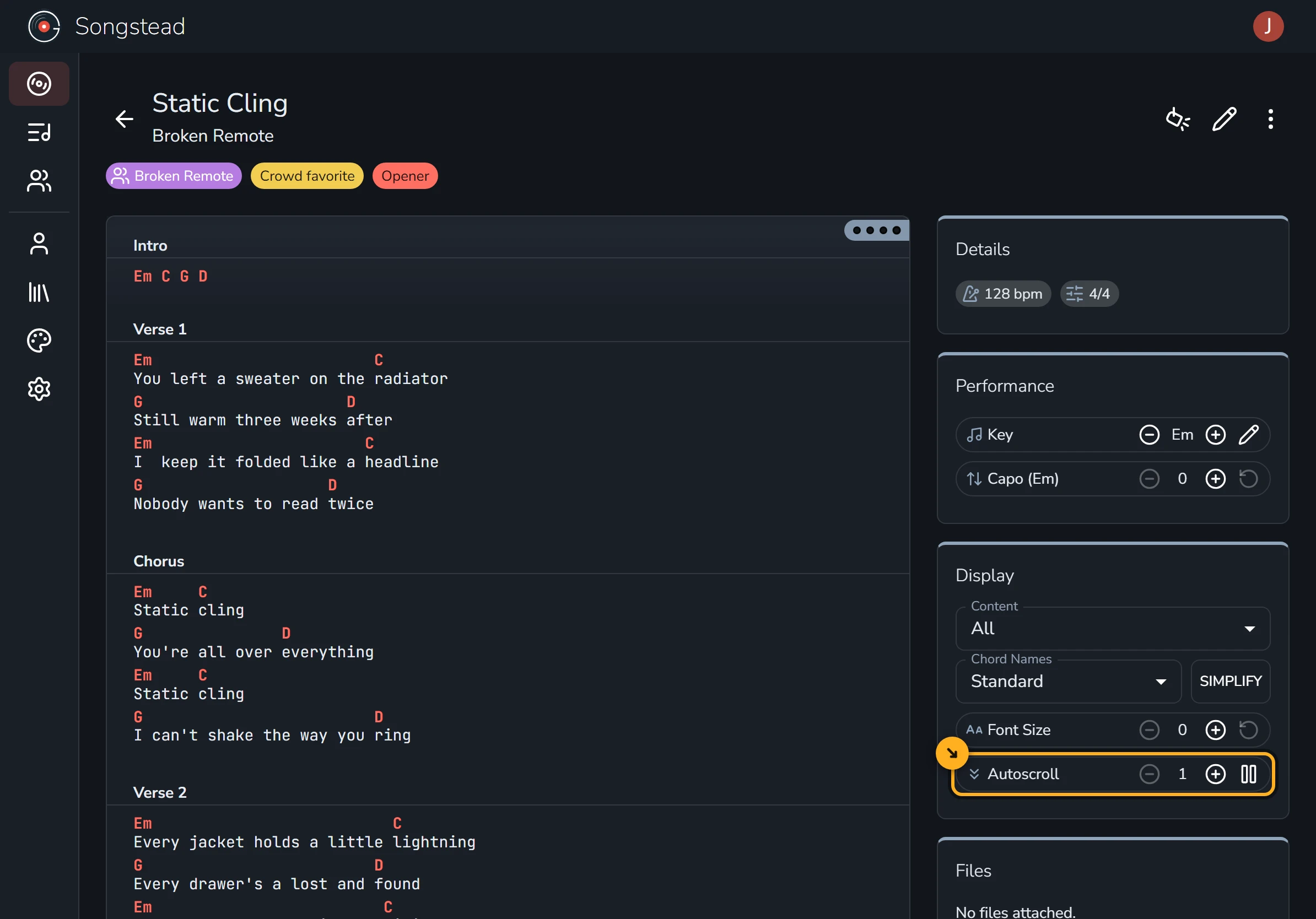Transpose the Key down one step
Viewport: 1316px width, 919px height.
click(x=1149, y=435)
